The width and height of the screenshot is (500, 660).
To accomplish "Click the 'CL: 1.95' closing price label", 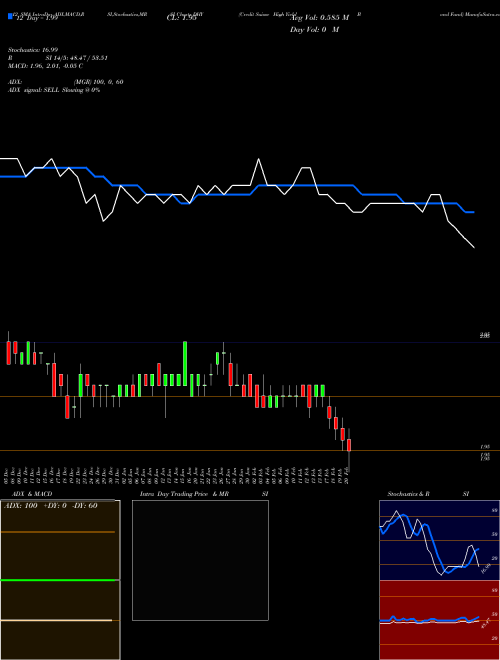I will [182, 18].
